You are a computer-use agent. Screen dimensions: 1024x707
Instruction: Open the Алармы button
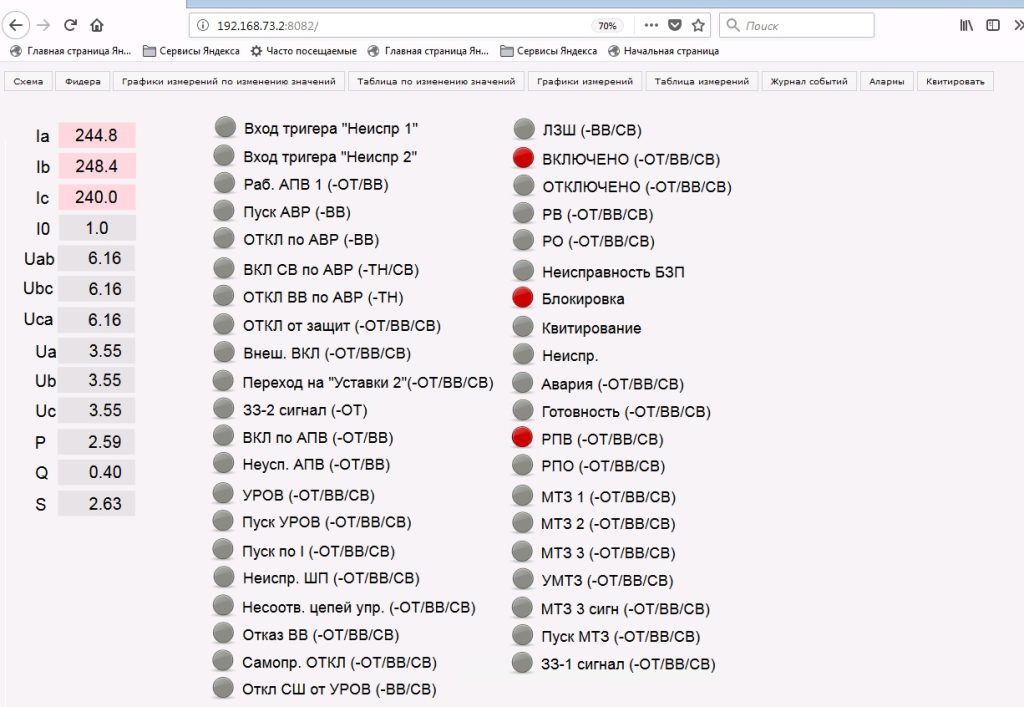(x=886, y=82)
